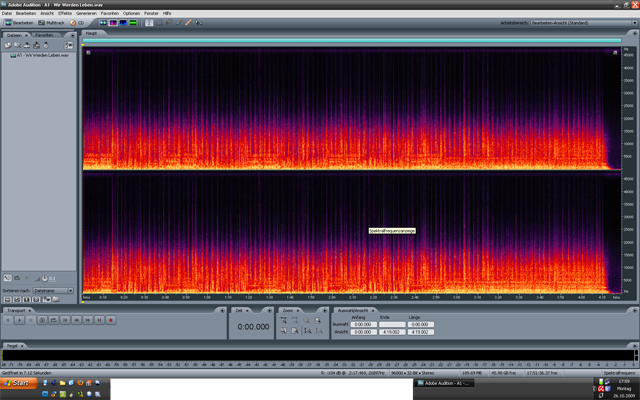Screen dimensions: 640x400
Task: Click zoom to selection icon
Action: pyautogui.click(x=318, y=320)
